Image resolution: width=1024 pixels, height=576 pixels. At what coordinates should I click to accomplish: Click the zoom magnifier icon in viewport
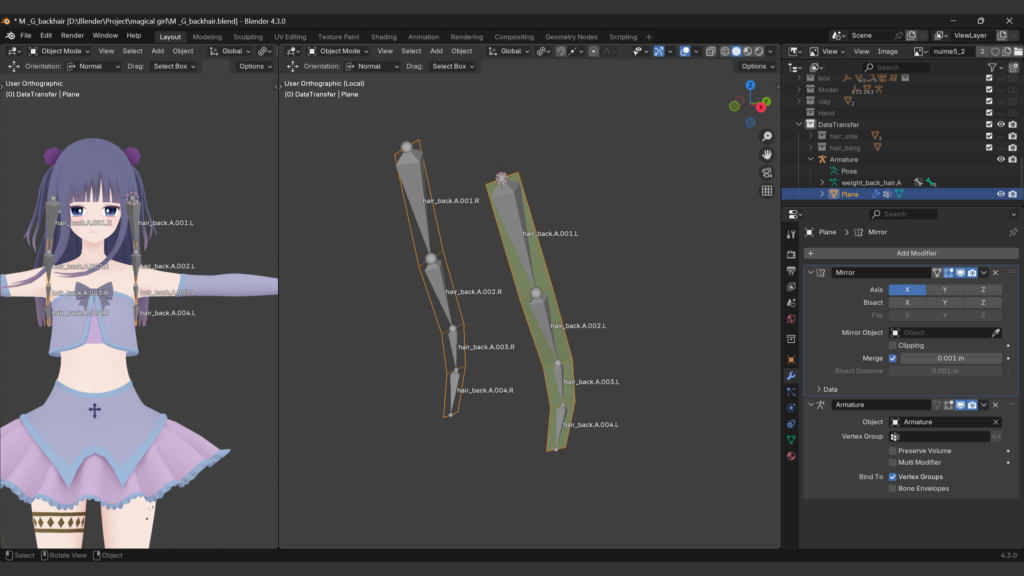[766, 137]
